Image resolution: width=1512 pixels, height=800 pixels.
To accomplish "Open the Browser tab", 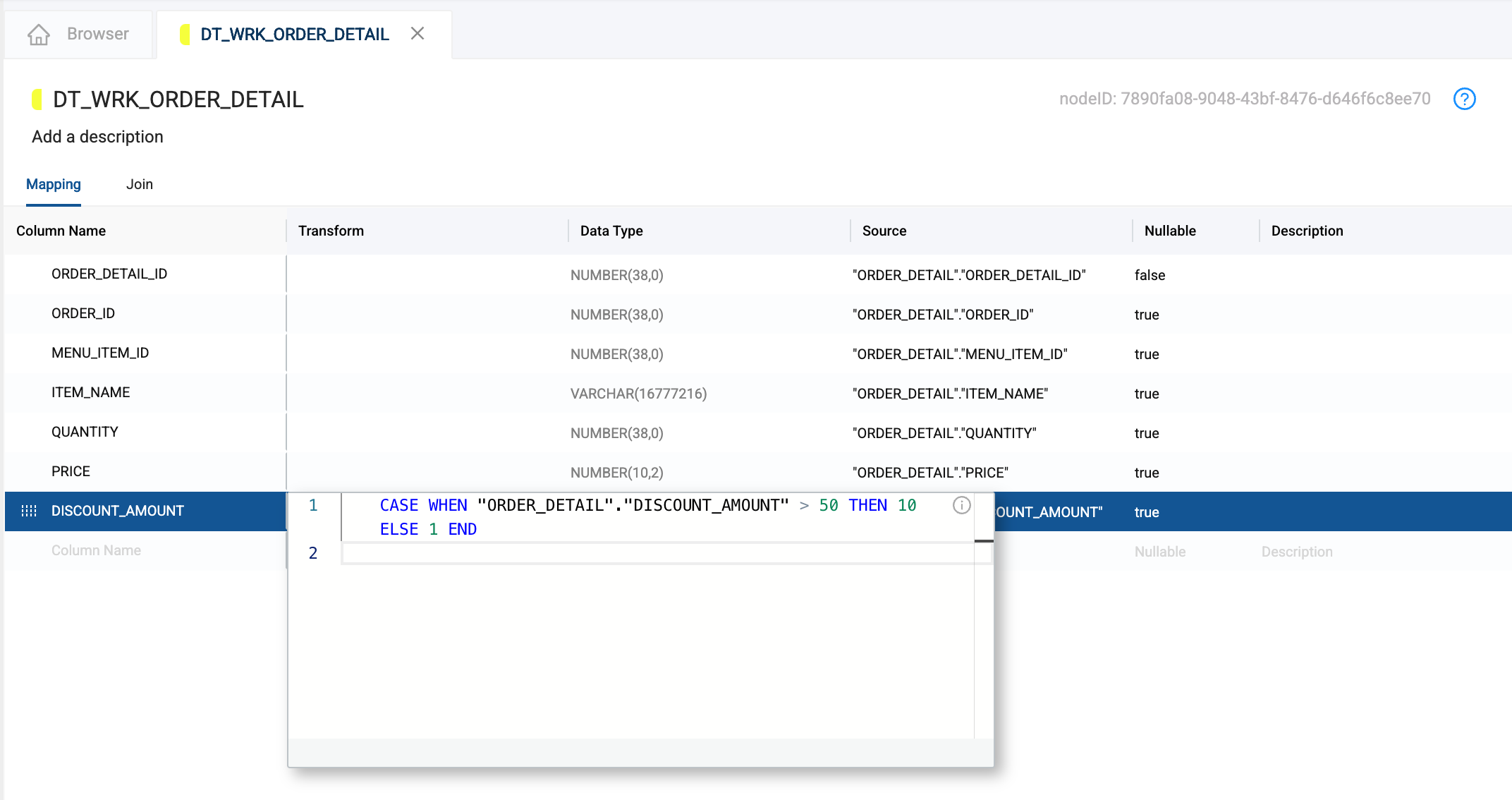I will [97, 34].
